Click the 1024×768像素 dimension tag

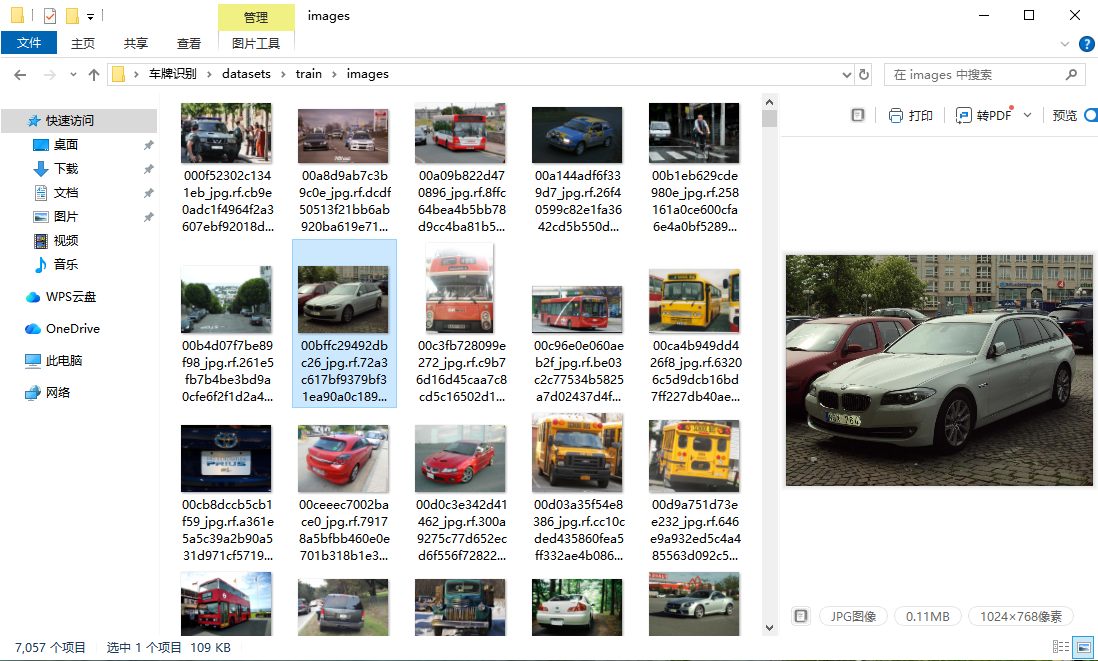coord(1021,616)
